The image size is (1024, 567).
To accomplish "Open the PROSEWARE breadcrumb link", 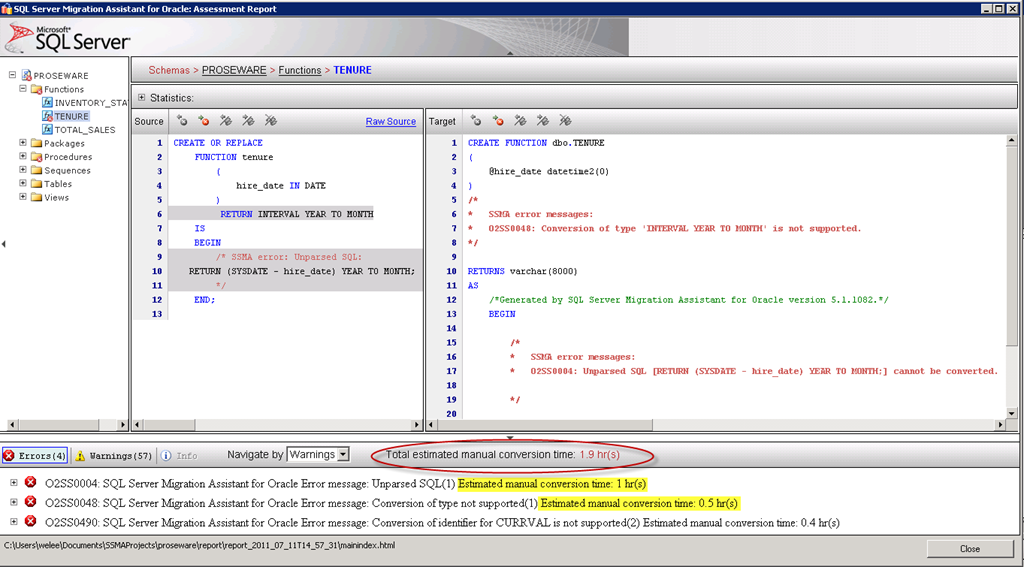I will click(x=234, y=70).
